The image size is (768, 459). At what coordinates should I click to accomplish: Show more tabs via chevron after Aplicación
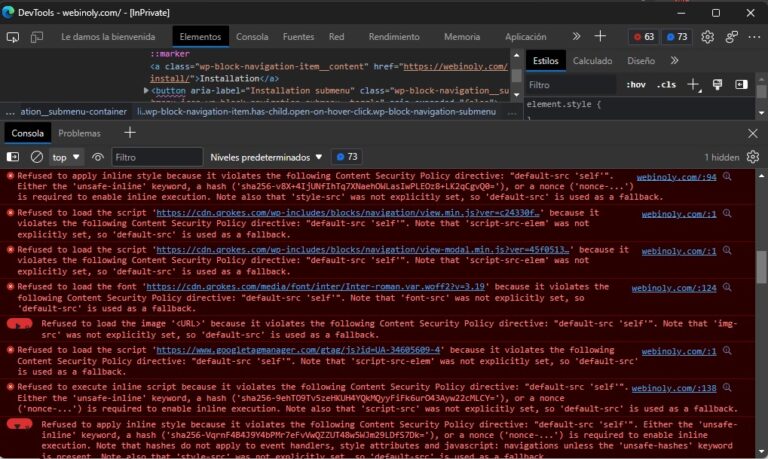576,37
